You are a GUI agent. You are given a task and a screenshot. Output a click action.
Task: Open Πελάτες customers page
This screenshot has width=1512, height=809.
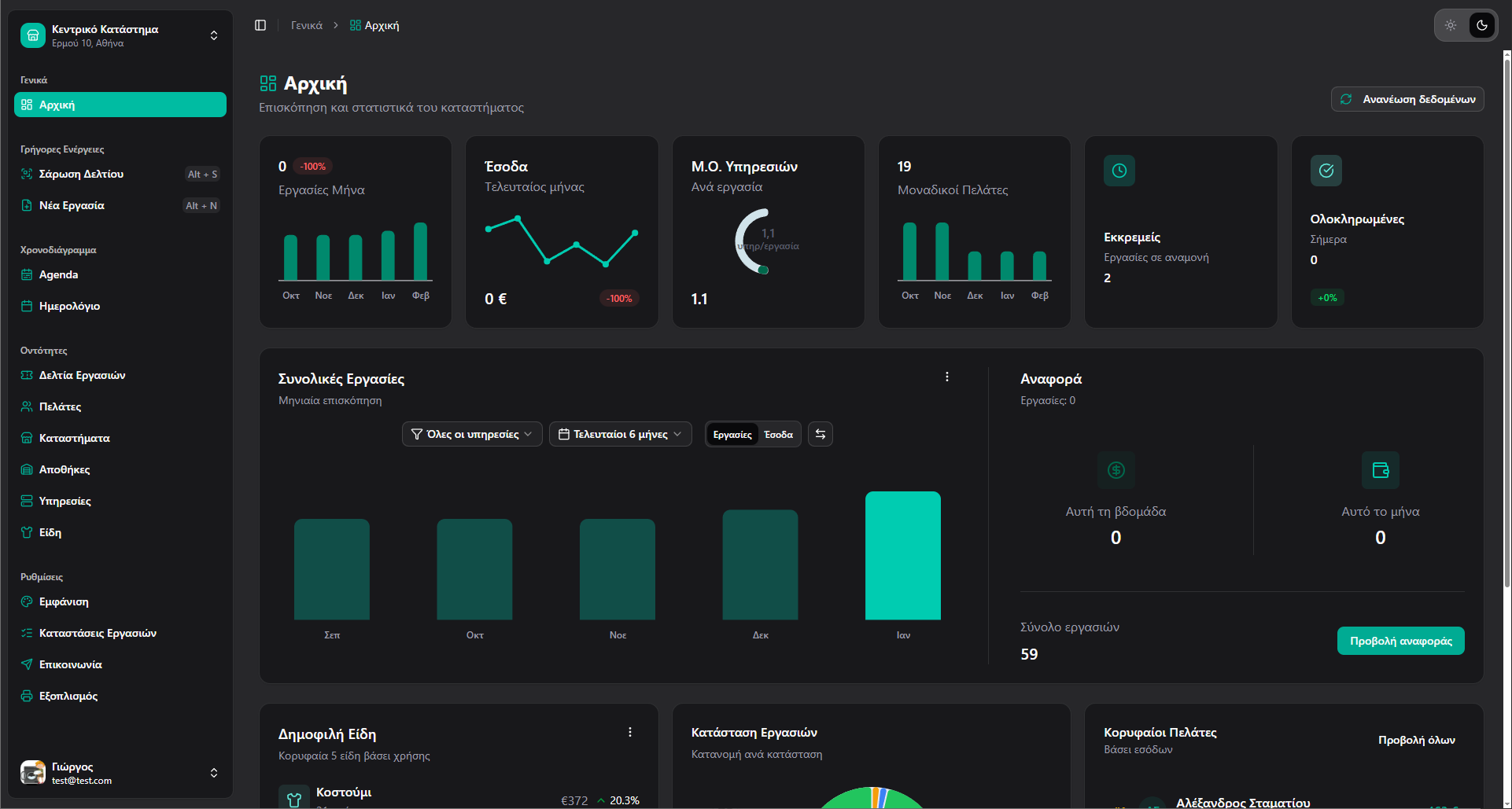pos(120,406)
